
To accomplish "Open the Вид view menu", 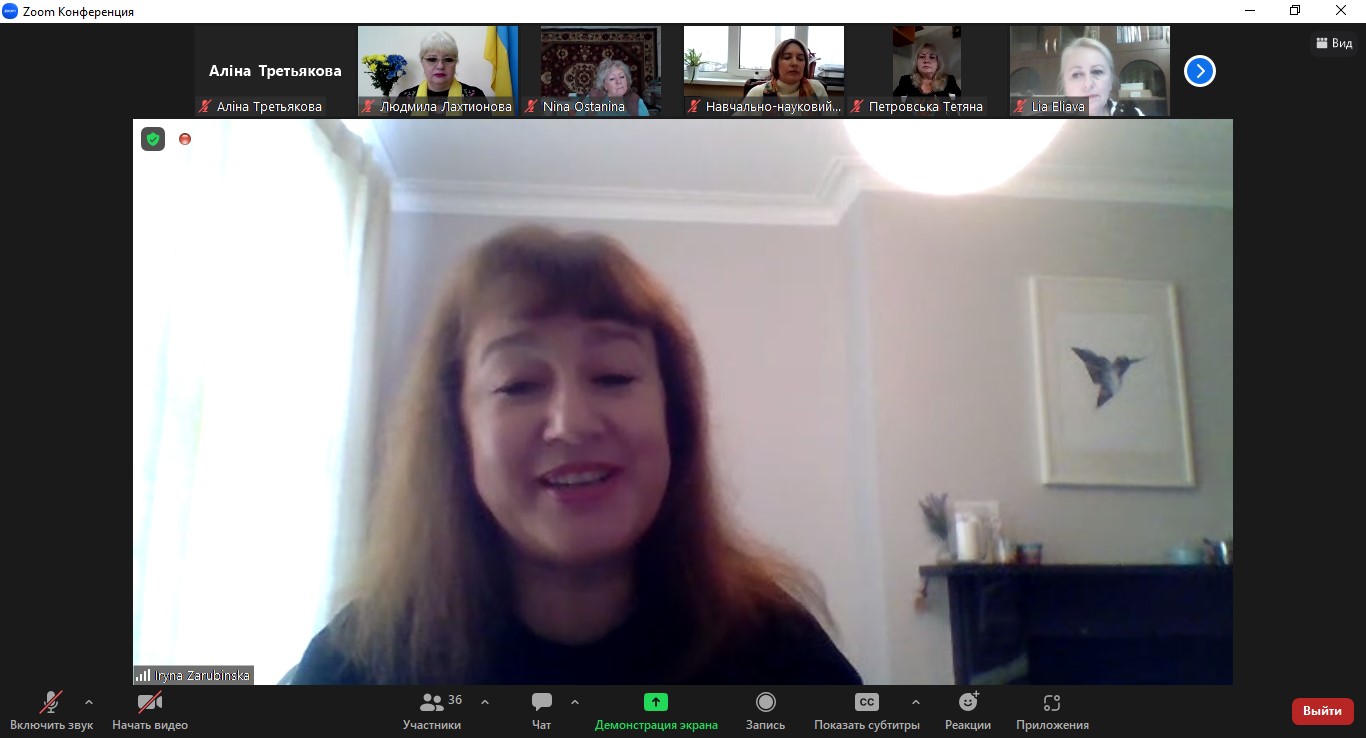I will click(x=1334, y=43).
